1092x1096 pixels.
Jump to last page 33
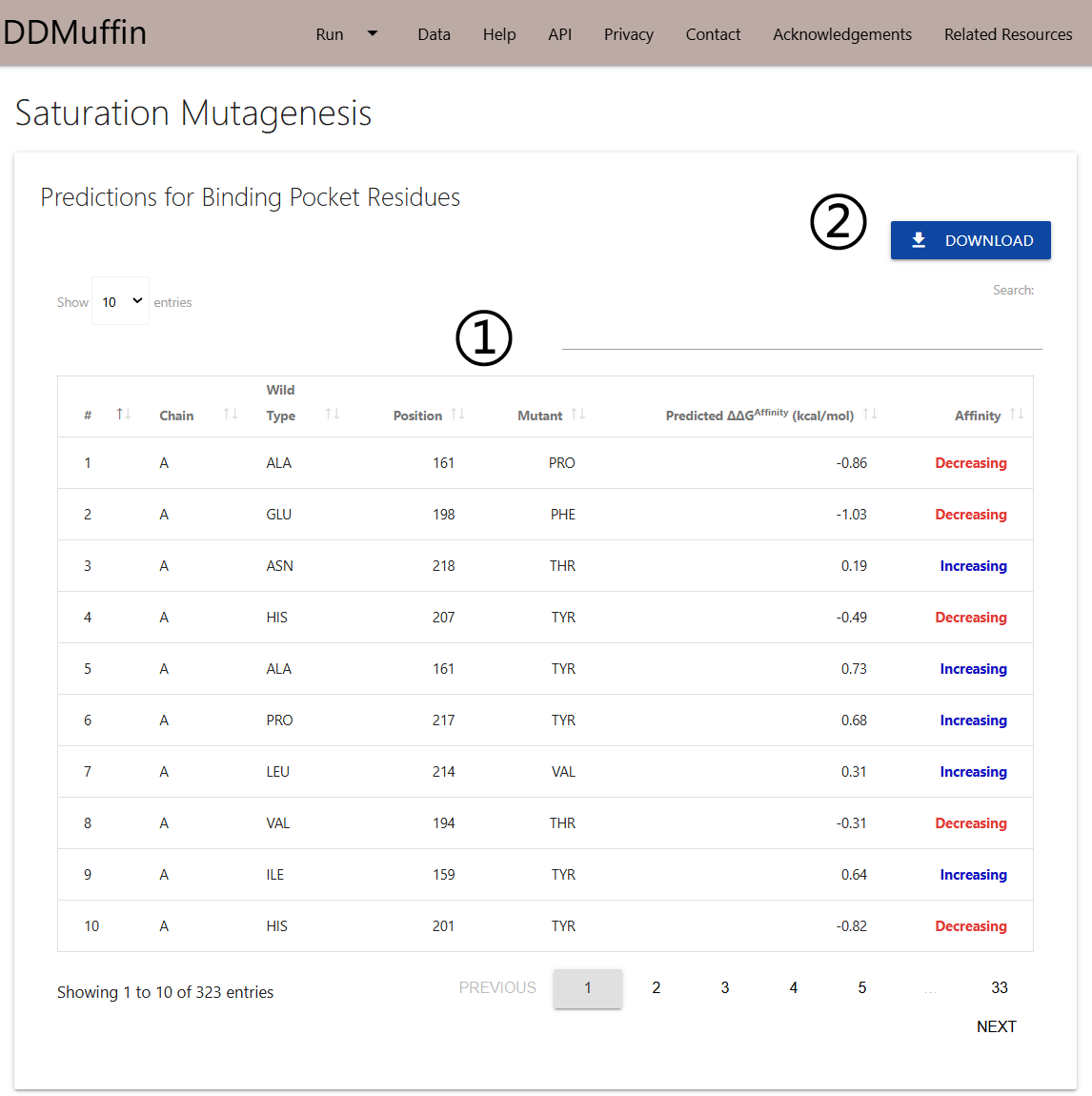tap(999, 988)
